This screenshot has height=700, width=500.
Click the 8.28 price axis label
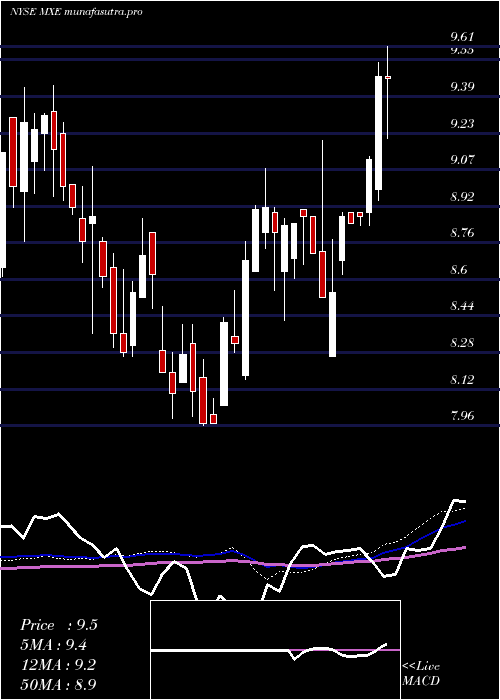pyautogui.click(x=462, y=343)
